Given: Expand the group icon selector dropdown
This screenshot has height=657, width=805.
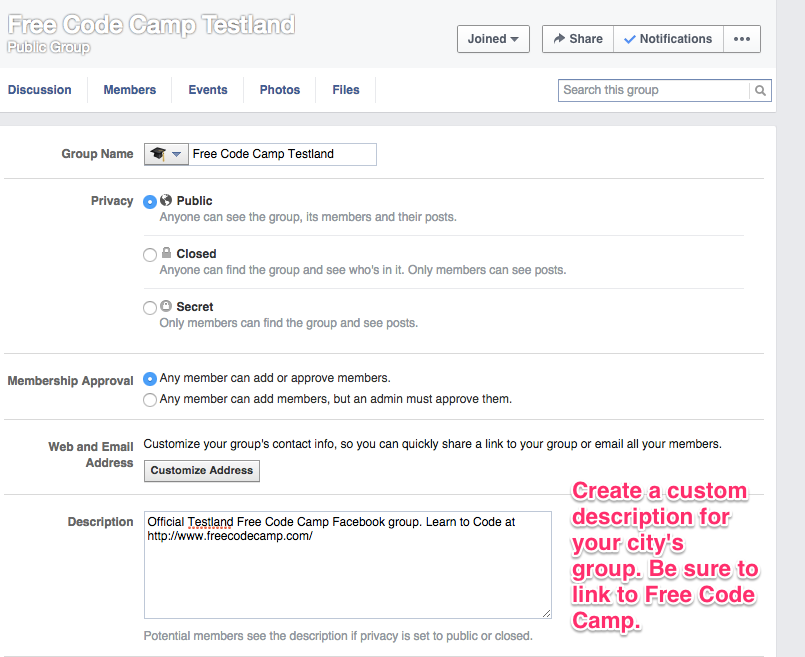Looking at the screenshot, I should click(176, 154).
